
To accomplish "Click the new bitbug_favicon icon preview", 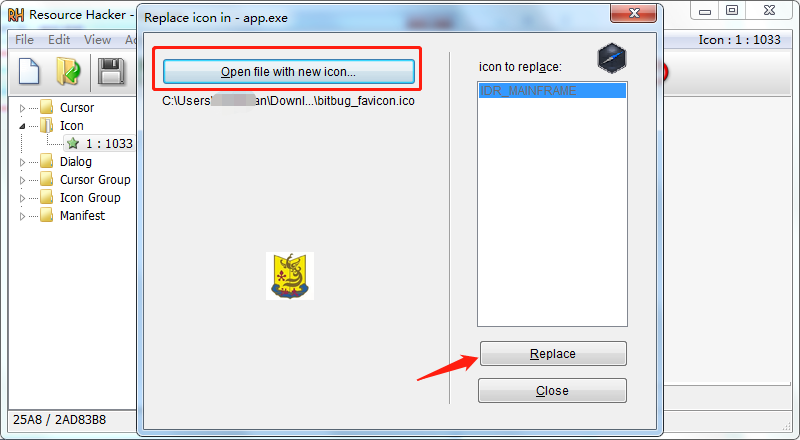I will coord(290,276).
